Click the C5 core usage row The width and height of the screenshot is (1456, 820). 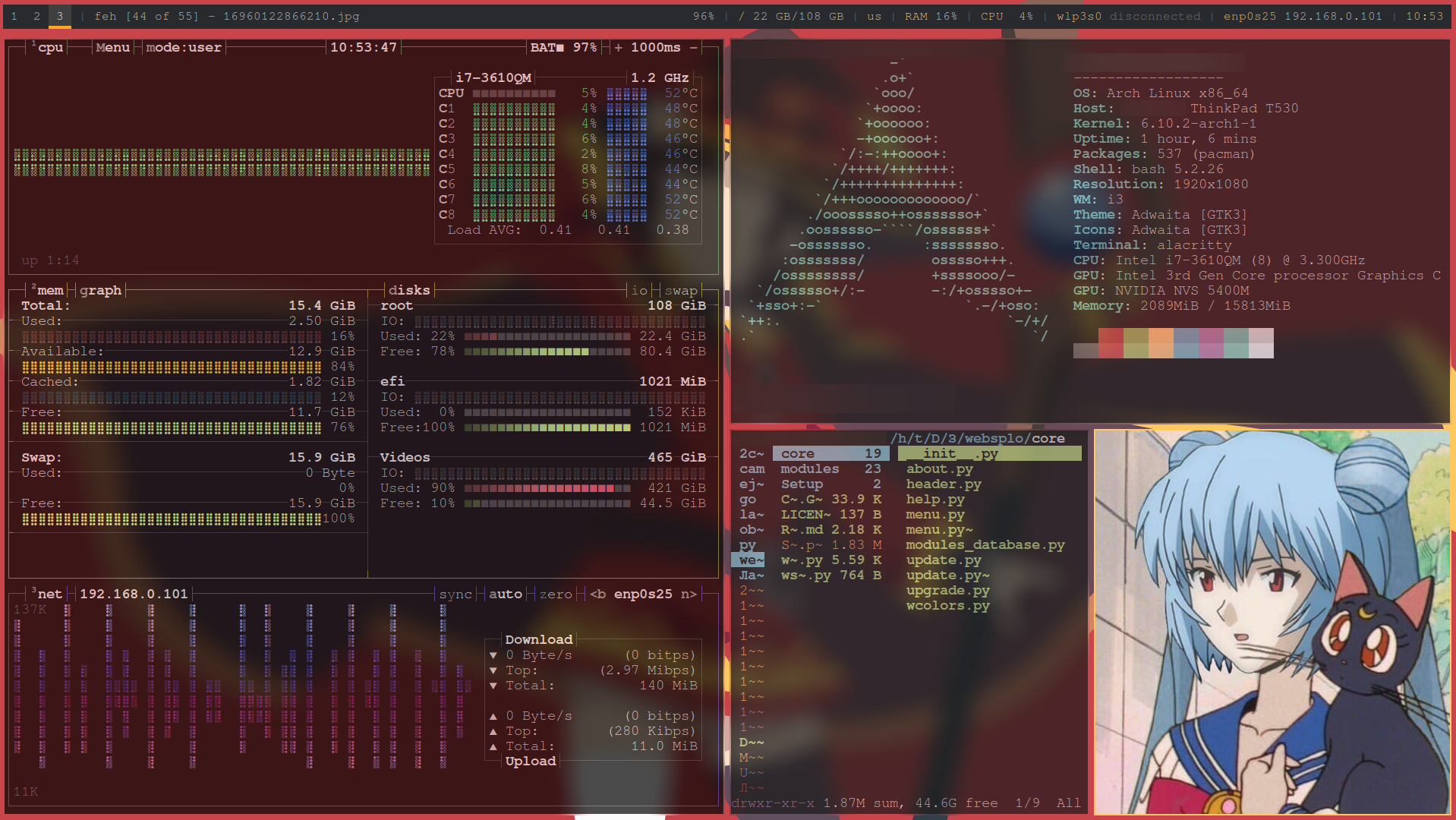pyautogui.click(x=568, y=169)
